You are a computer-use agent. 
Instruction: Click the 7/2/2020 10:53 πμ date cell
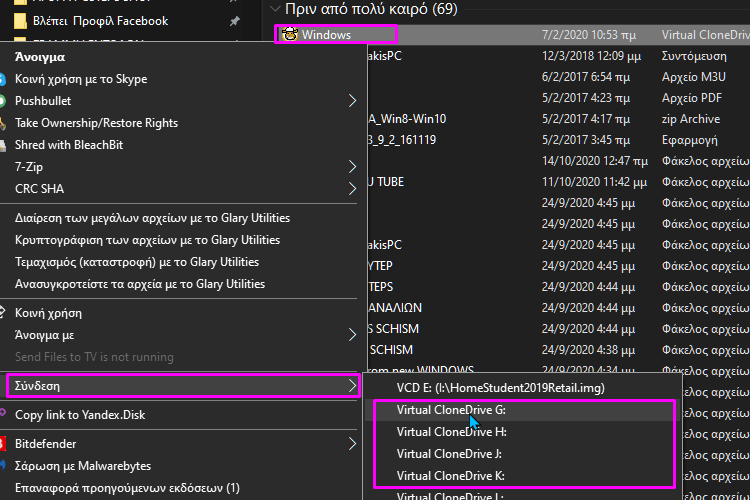(x=589, y=35)
